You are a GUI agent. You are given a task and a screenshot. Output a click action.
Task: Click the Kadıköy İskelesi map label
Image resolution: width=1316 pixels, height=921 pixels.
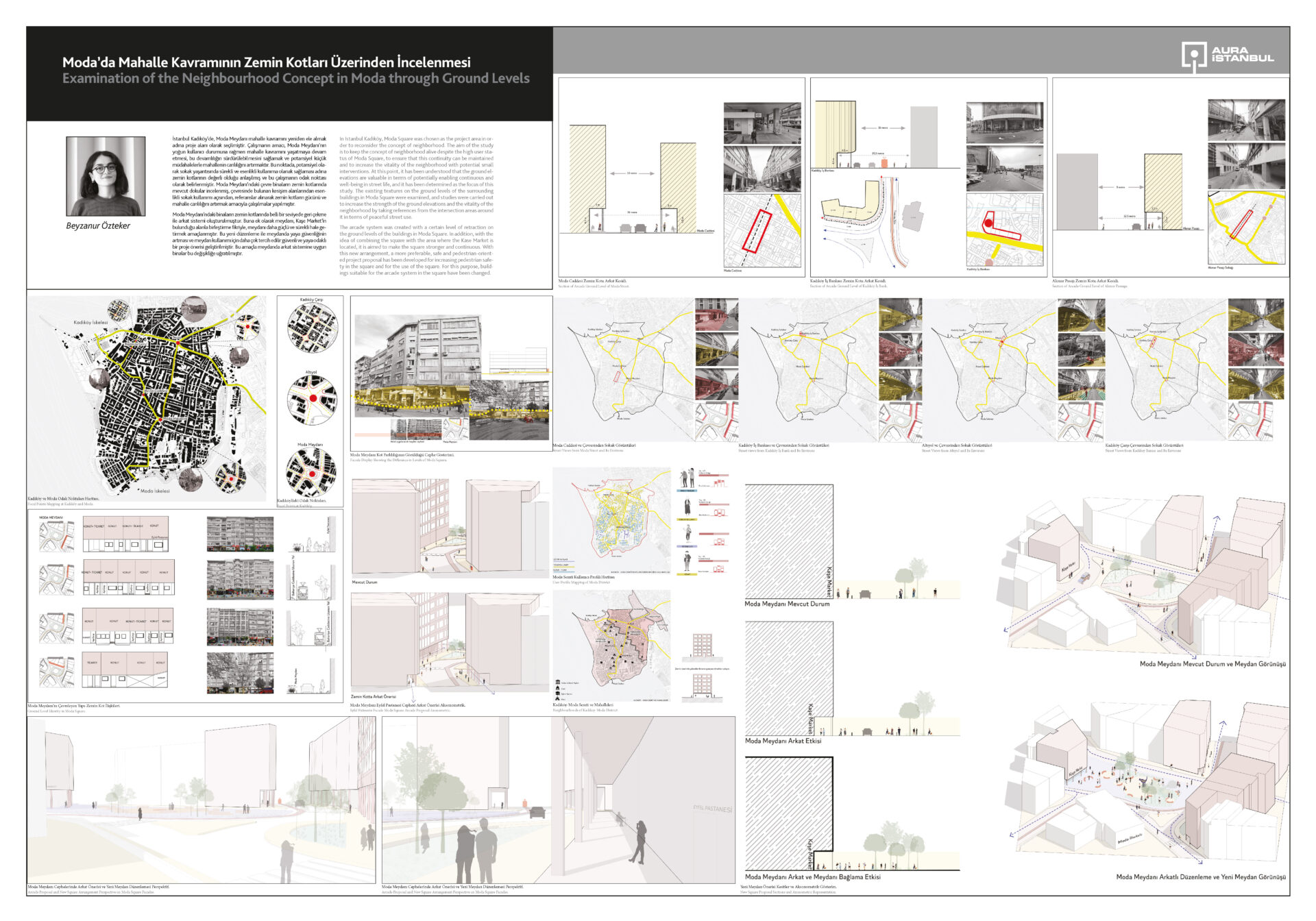(x=90, y=322)
